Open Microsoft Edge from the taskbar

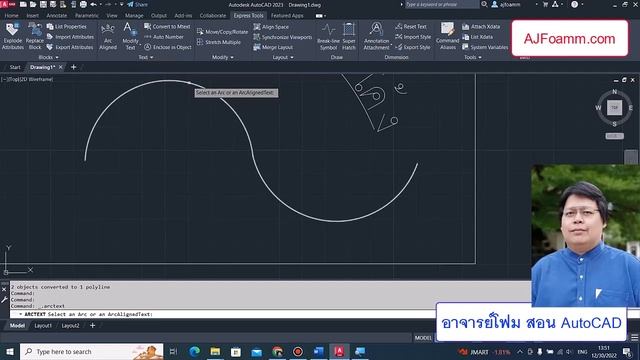[195, 351]
